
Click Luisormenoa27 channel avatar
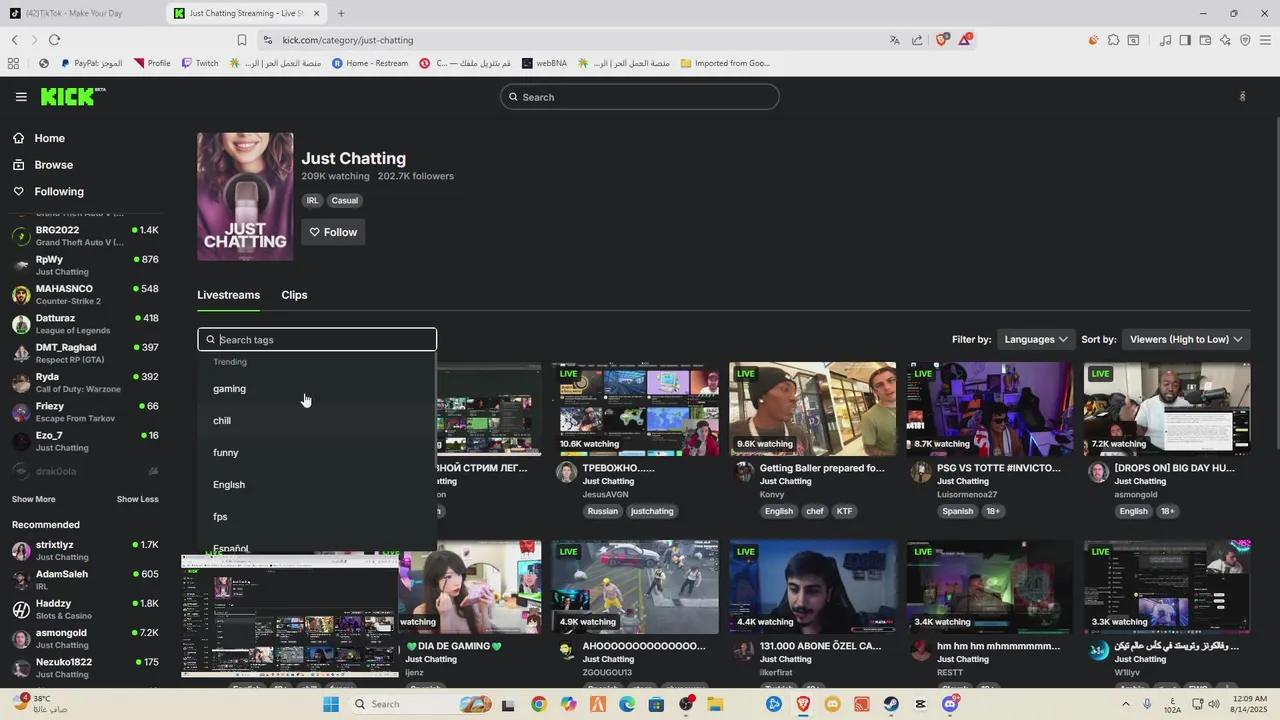(x=921, y=473)
